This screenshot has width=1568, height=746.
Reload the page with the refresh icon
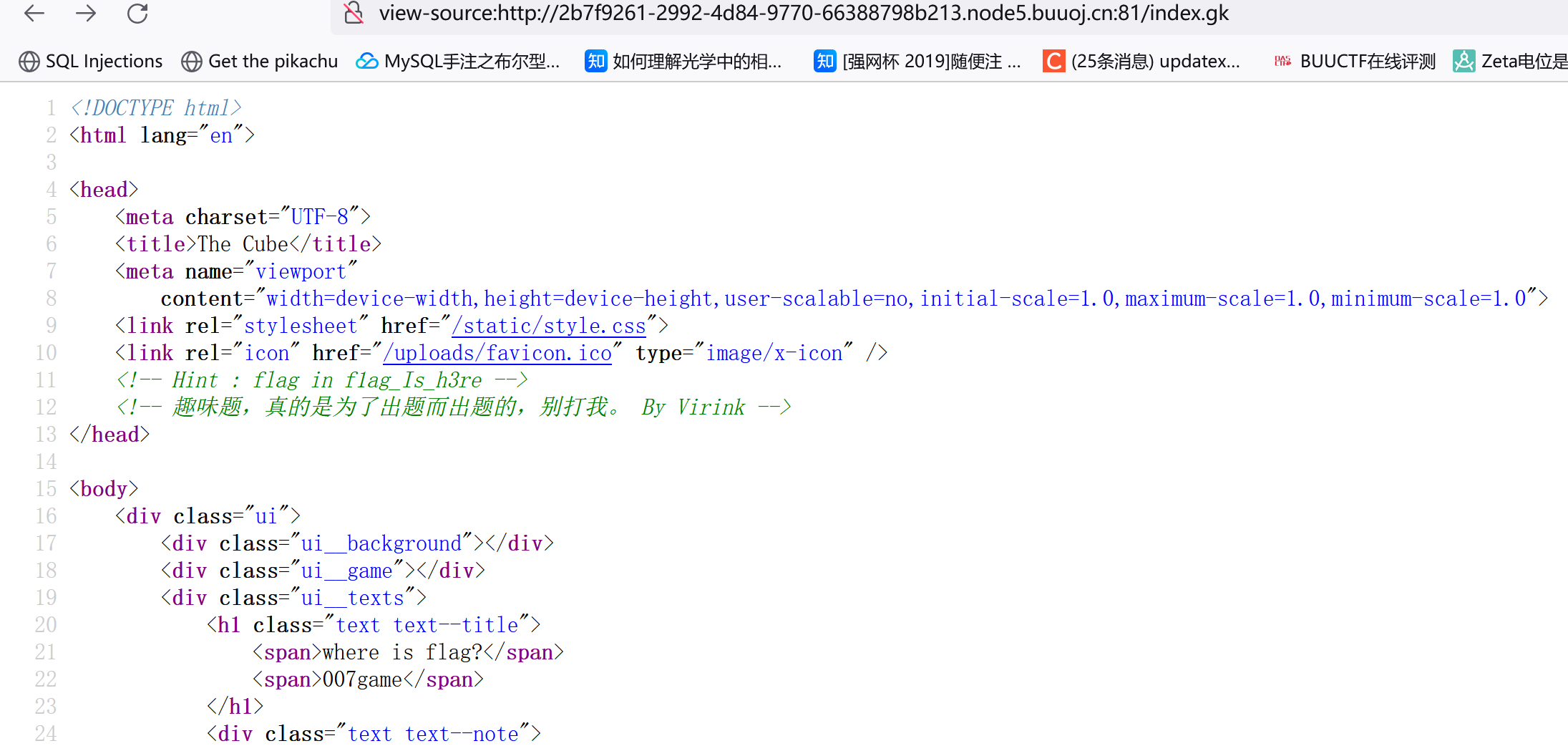click(x=137, y=13)
